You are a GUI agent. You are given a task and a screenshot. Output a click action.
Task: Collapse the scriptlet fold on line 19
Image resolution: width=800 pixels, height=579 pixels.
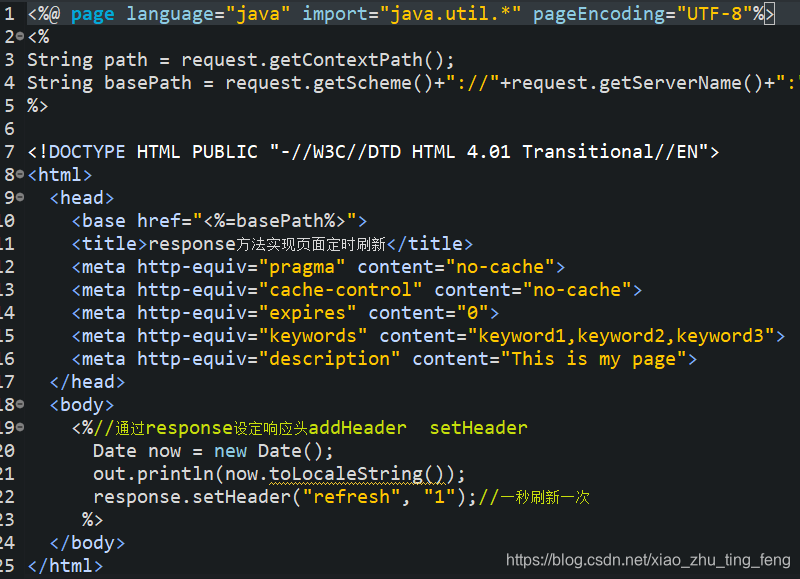[20, 427]
